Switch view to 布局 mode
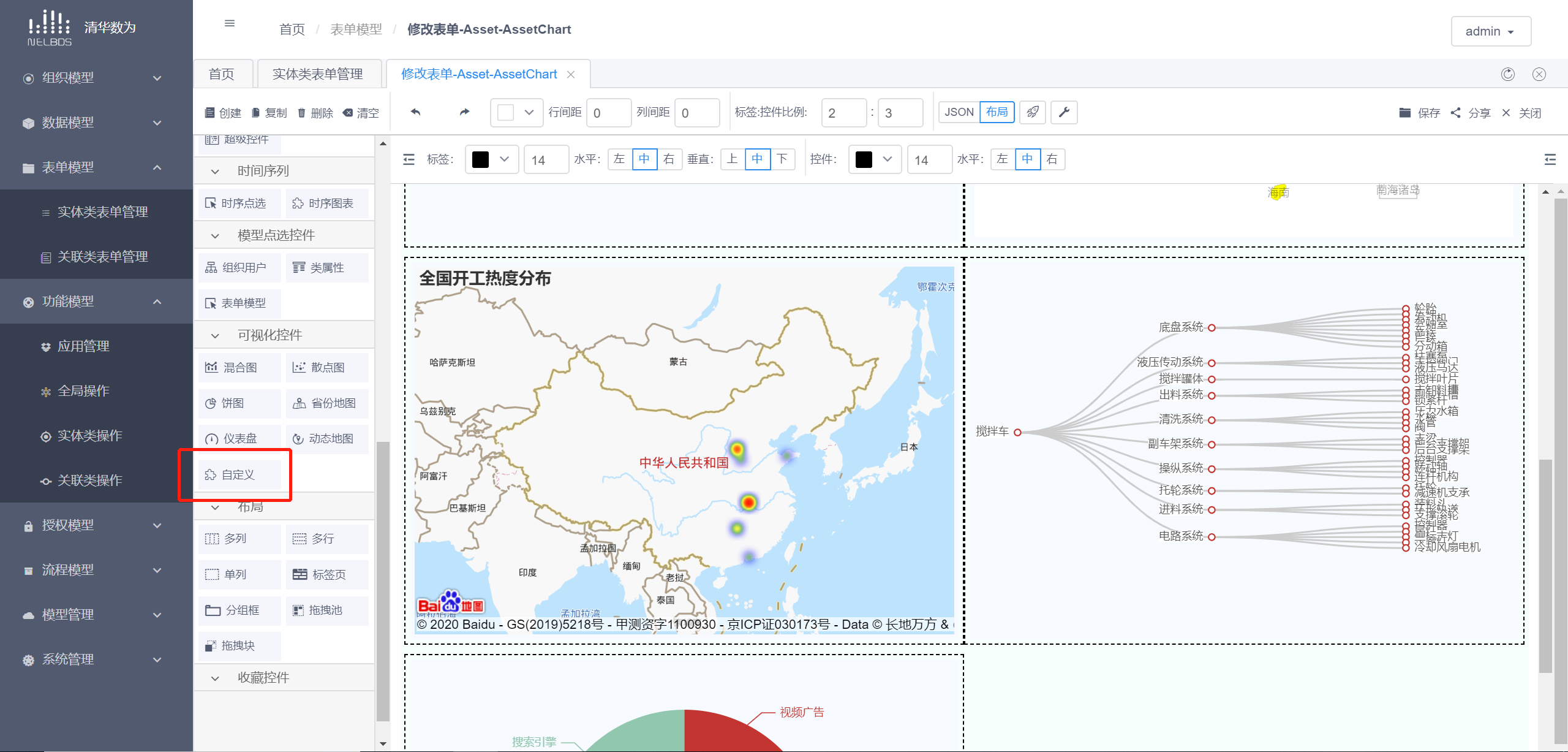 [x=997, y=112]
